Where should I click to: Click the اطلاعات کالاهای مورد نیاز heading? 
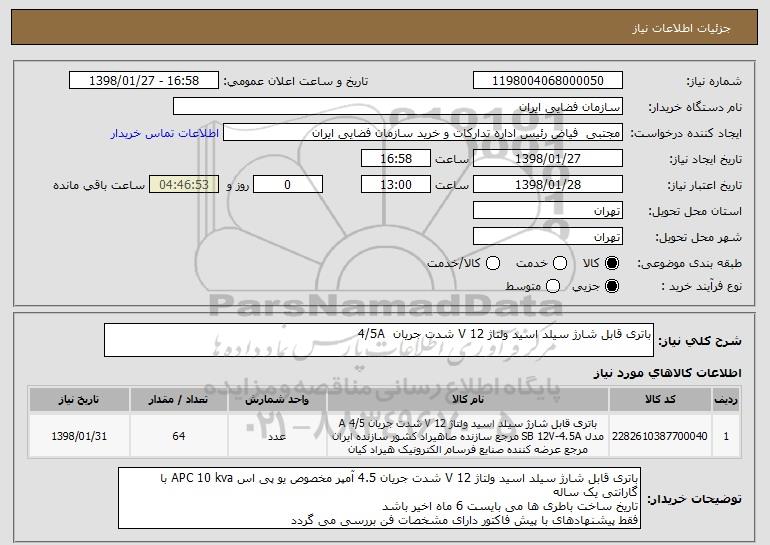[x=667, y=373]
